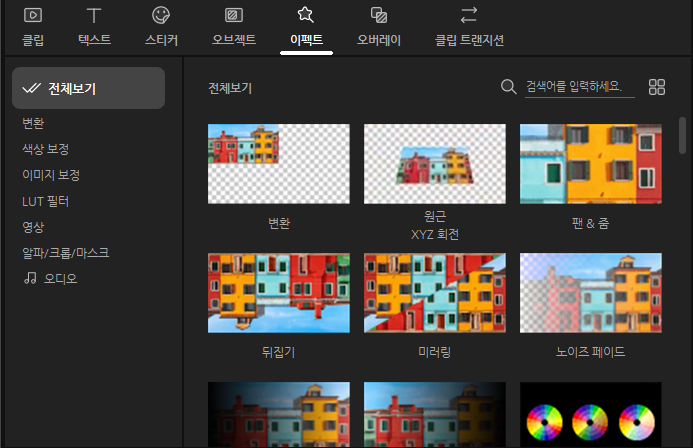Pick the color wheels effect thumbnail
The image size is (693, 448).
591,415
